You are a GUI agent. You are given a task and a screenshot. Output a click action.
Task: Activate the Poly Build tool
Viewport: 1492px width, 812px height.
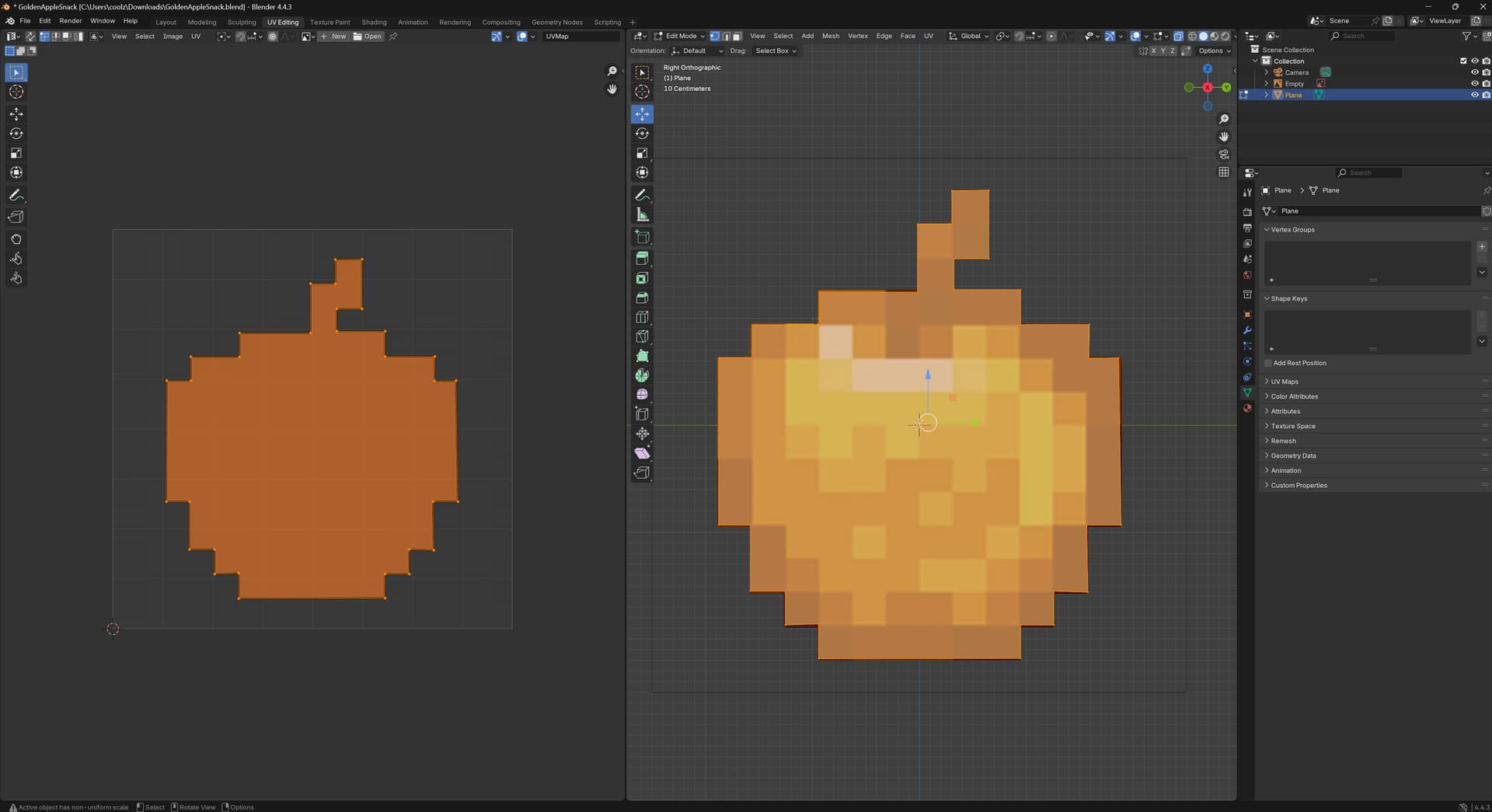click(x=642, y=356)
